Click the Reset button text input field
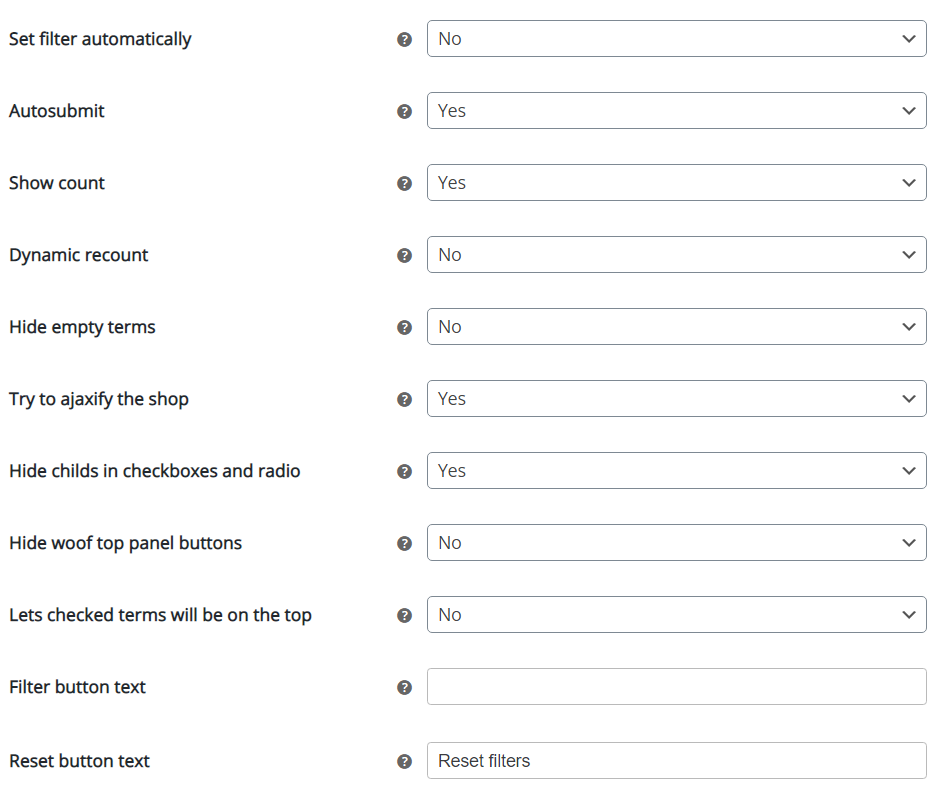The width and height of the screenshot is (944, 809). tap(676, 761)
